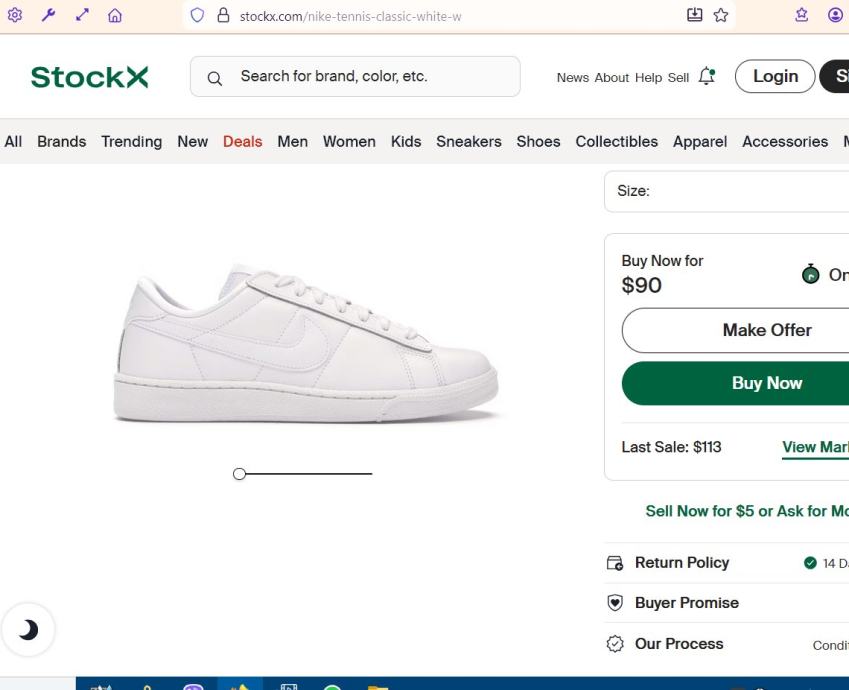Open the browser account profile icon
849x690 pixels.
point(835,15)
